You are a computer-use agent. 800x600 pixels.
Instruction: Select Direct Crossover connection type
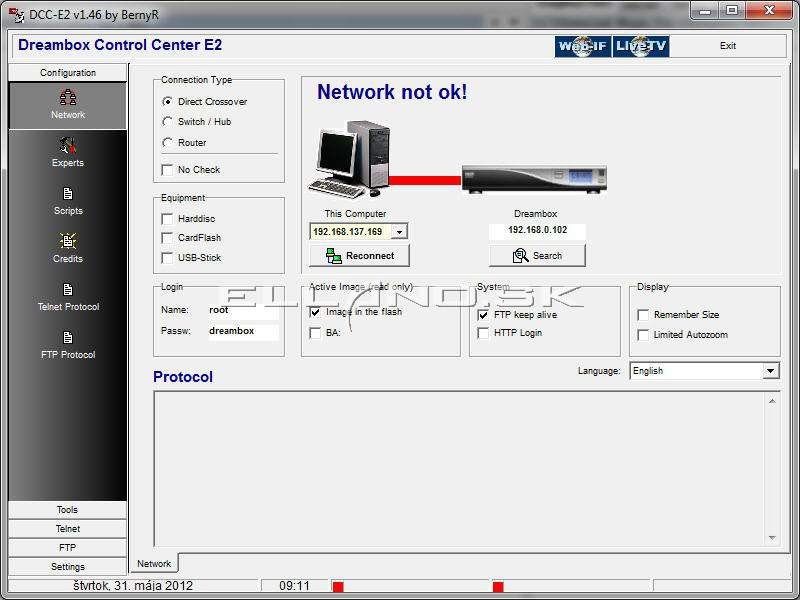click(x=167, y=102)
